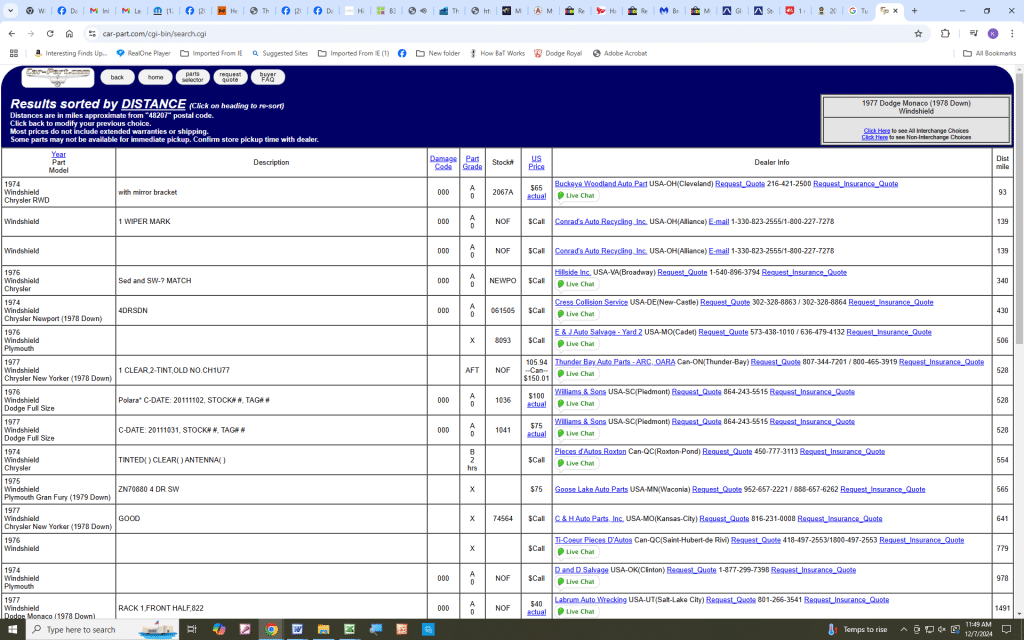This screenshot has height=640, width=1024.
Task: Re-sort results via the DISTANCE heading link
Action: [x=153, y=104]
